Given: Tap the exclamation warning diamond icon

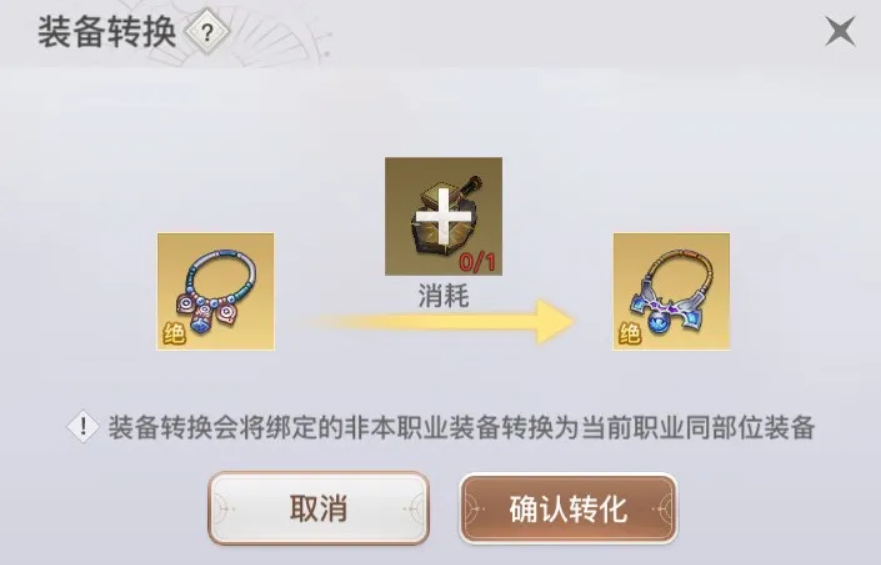Looking at the screenshot, I should [x=83, y=426].
